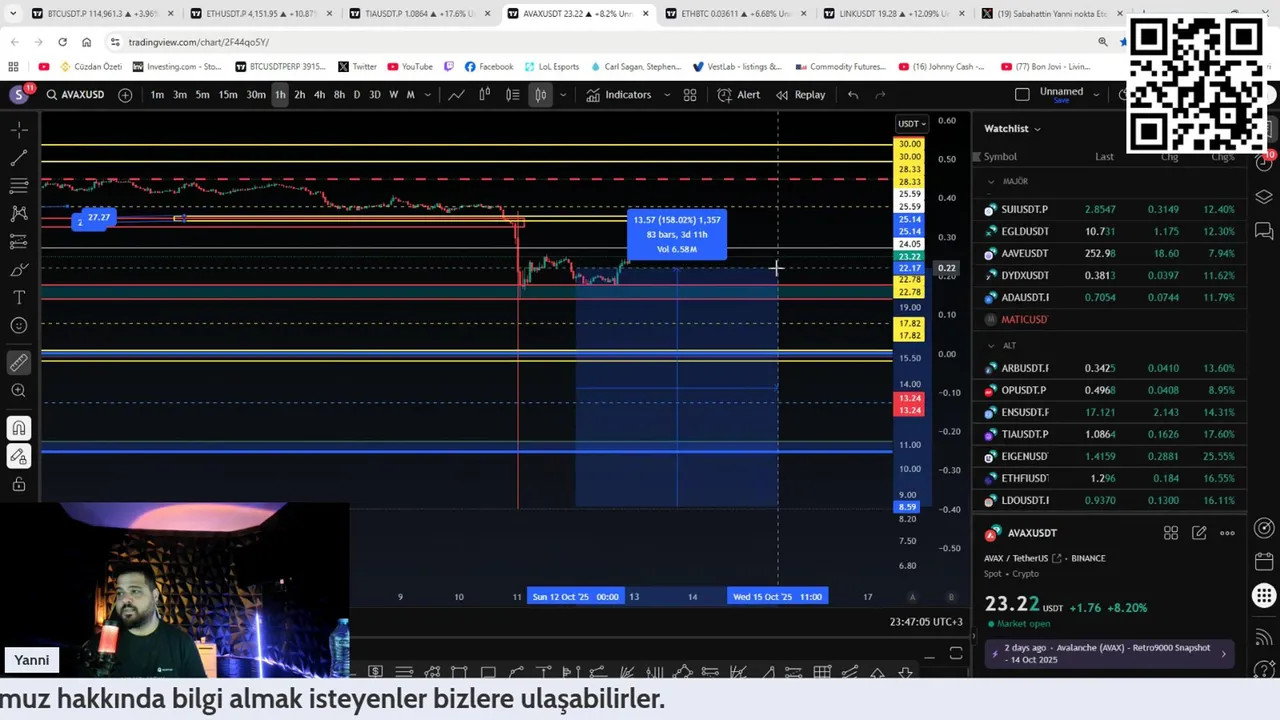This screenshot has height=720, width=1280.
Task: Open the 23:47:05 UTC+3 timezone menu
Action: point(926,622)
